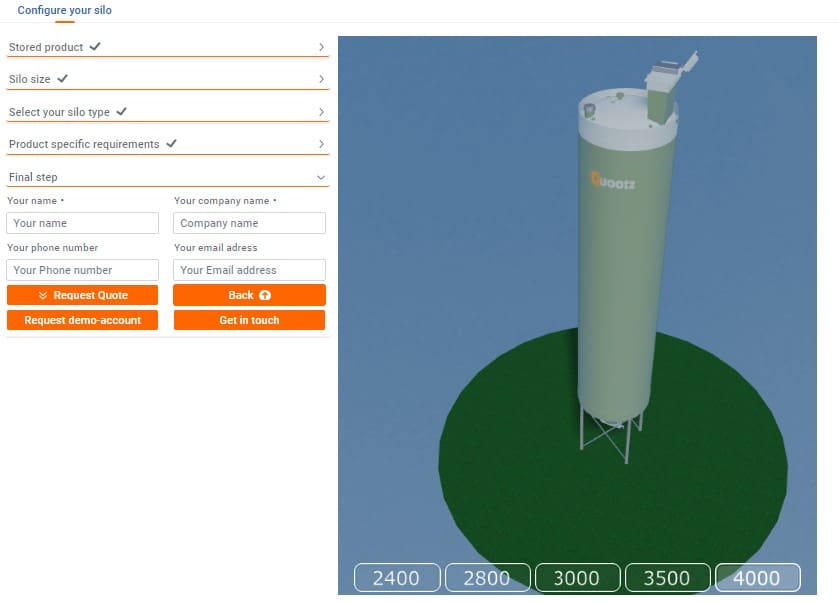This screenshot has width=839, height=603.
Task: Click the Get in touch button
Action: (248, 320)
